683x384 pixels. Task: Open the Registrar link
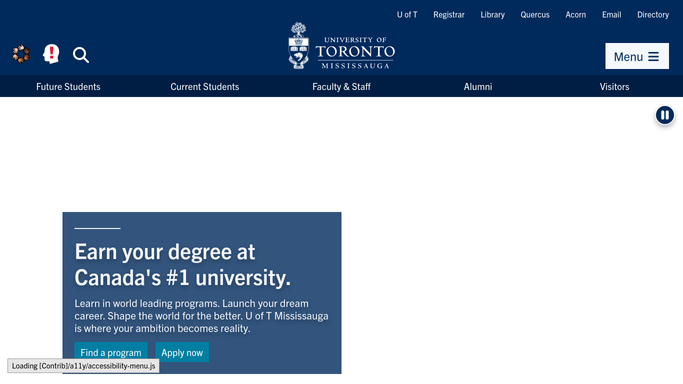pyautogui.click(x=449, y=15)
